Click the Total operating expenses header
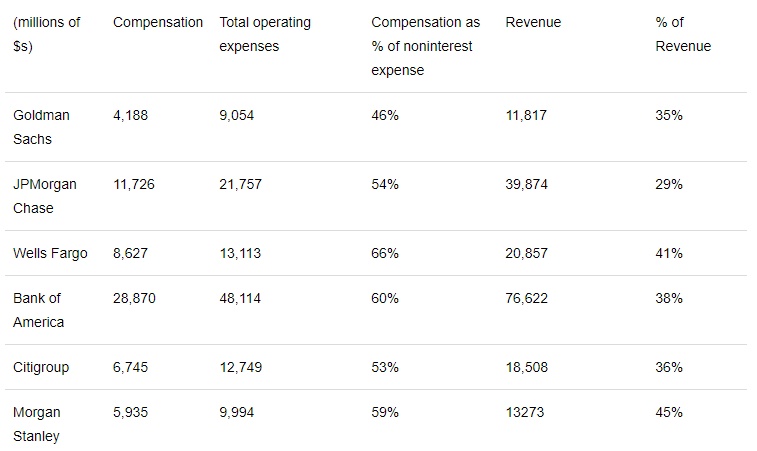 (x=265, y=34)
